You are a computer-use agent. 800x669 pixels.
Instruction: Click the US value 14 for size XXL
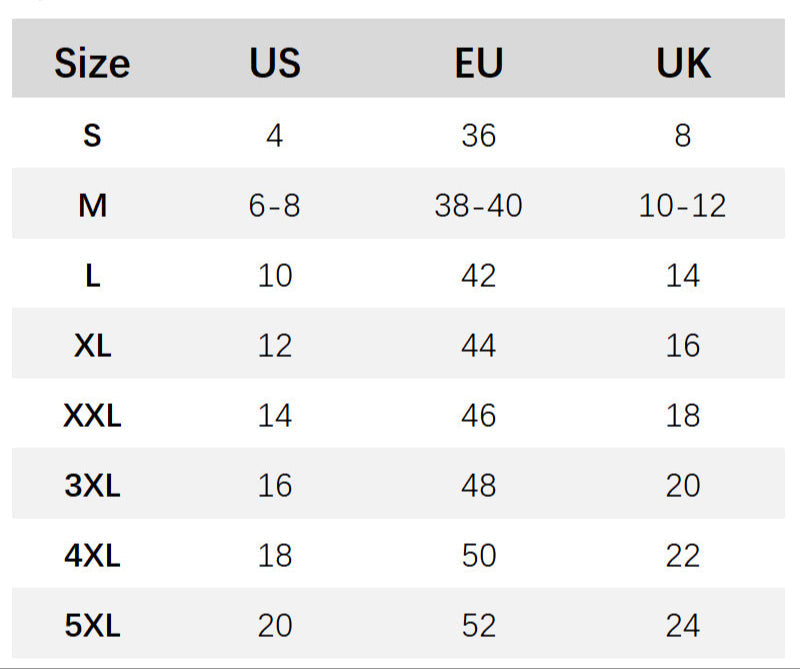coord(275,416)
